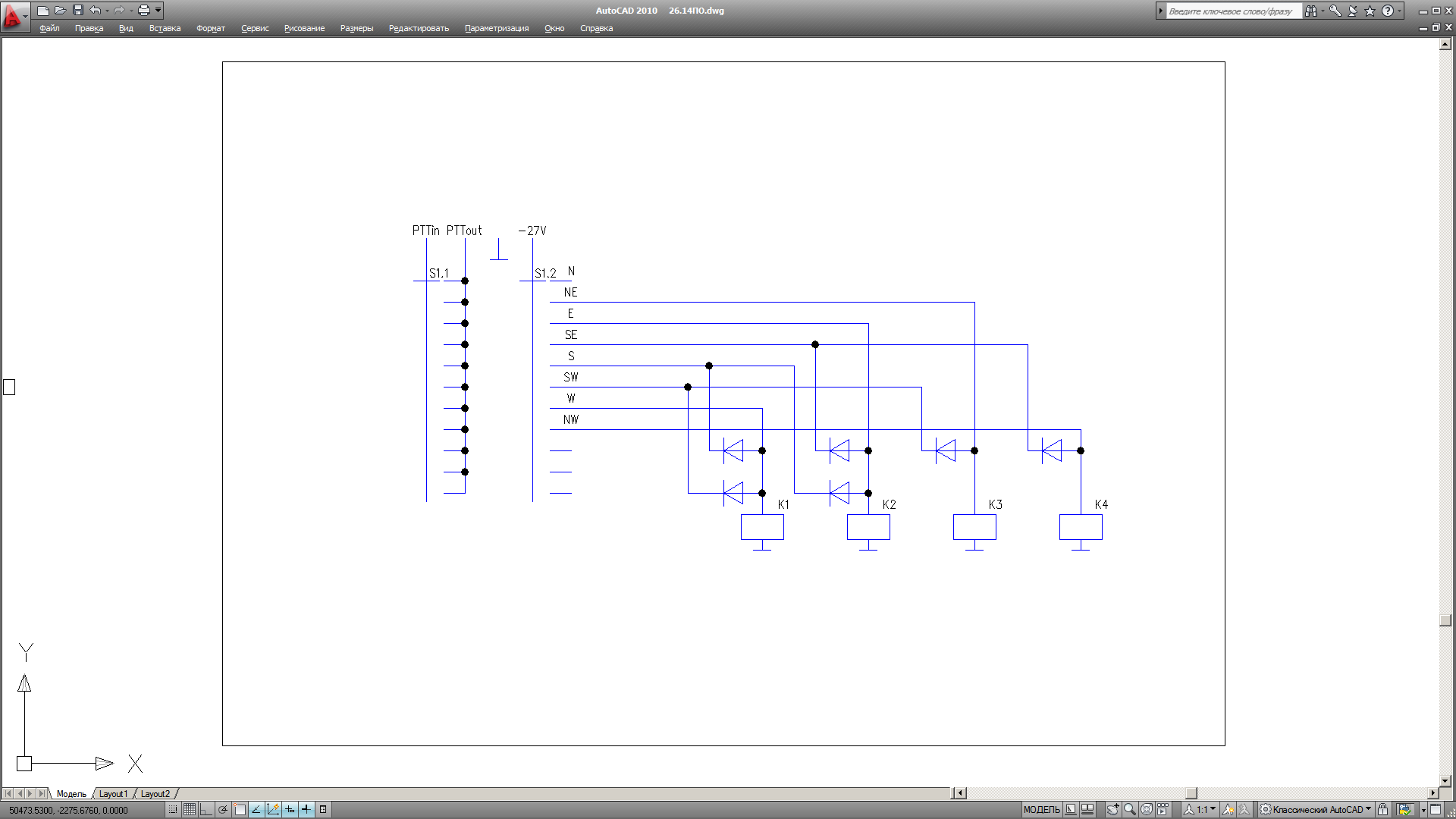Open the Рисование menu
Image resolution: width=1456 pixels, height=819 pixels.
click(304, 29)
